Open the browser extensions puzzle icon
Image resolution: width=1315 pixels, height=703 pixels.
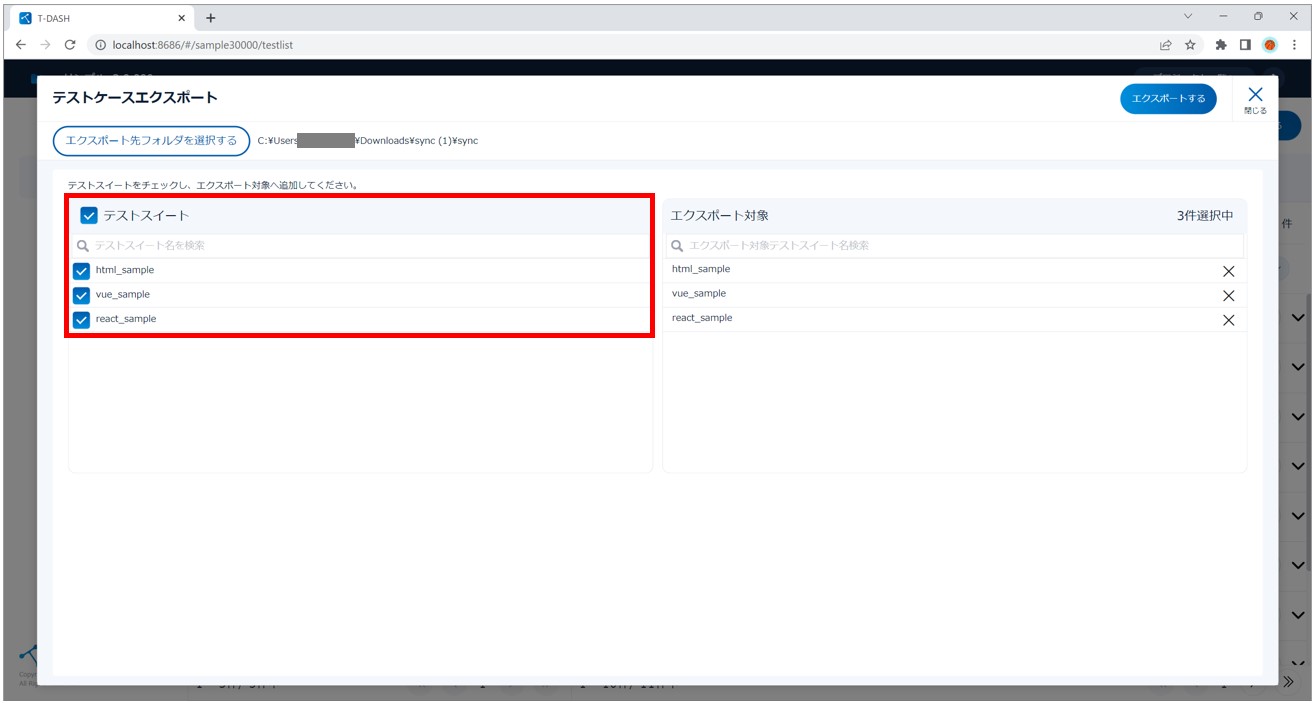coord(1220,45)
